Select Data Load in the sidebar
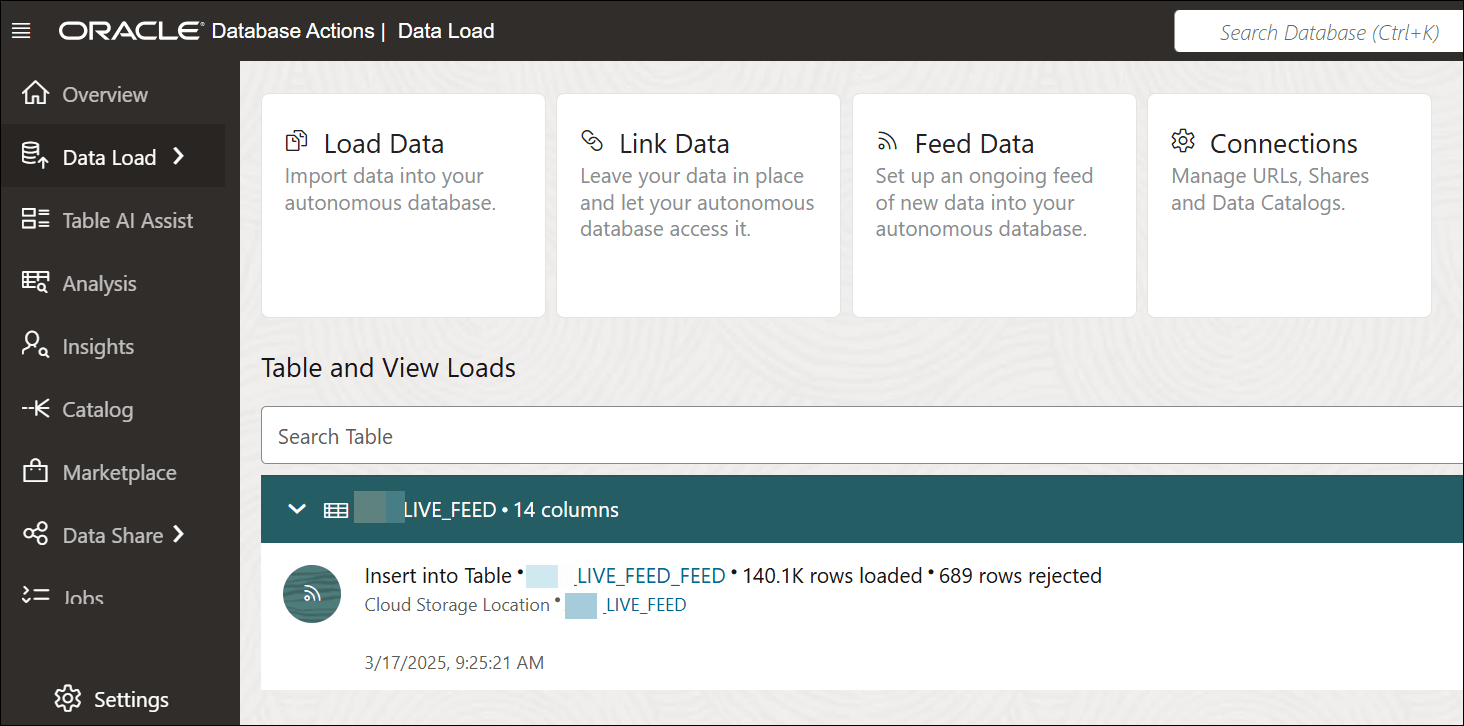This screenshot has width=1464, height=726. 107,156
